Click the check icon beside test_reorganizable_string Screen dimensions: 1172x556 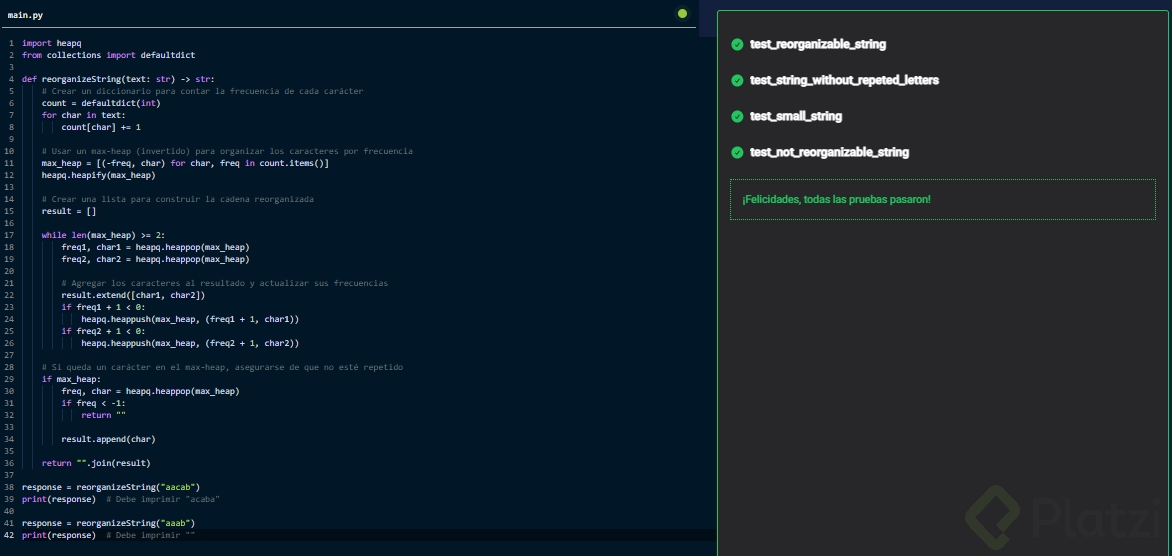(737, 44)
